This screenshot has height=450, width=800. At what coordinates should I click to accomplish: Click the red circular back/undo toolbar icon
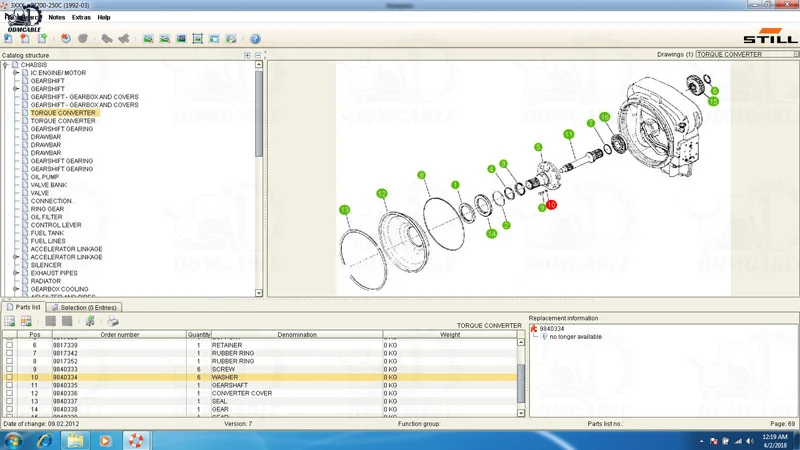pyautogui.click(x=66, y=38)
